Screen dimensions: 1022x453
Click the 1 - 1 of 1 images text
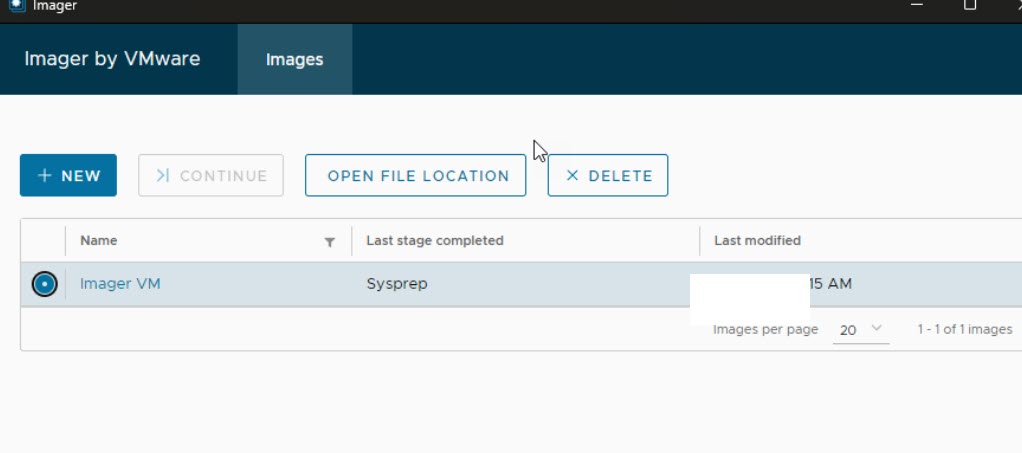click(x=965, y=329)
